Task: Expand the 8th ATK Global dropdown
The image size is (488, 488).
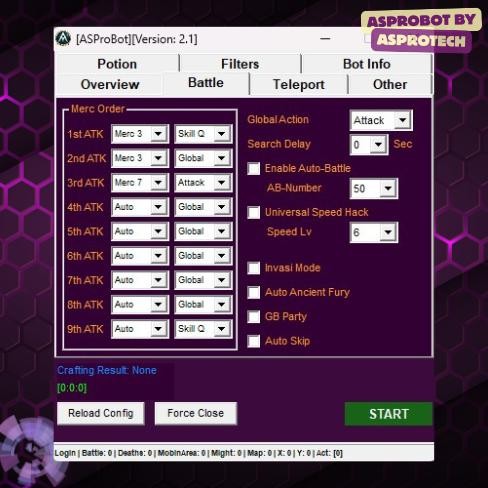Action: coord(203,304)
